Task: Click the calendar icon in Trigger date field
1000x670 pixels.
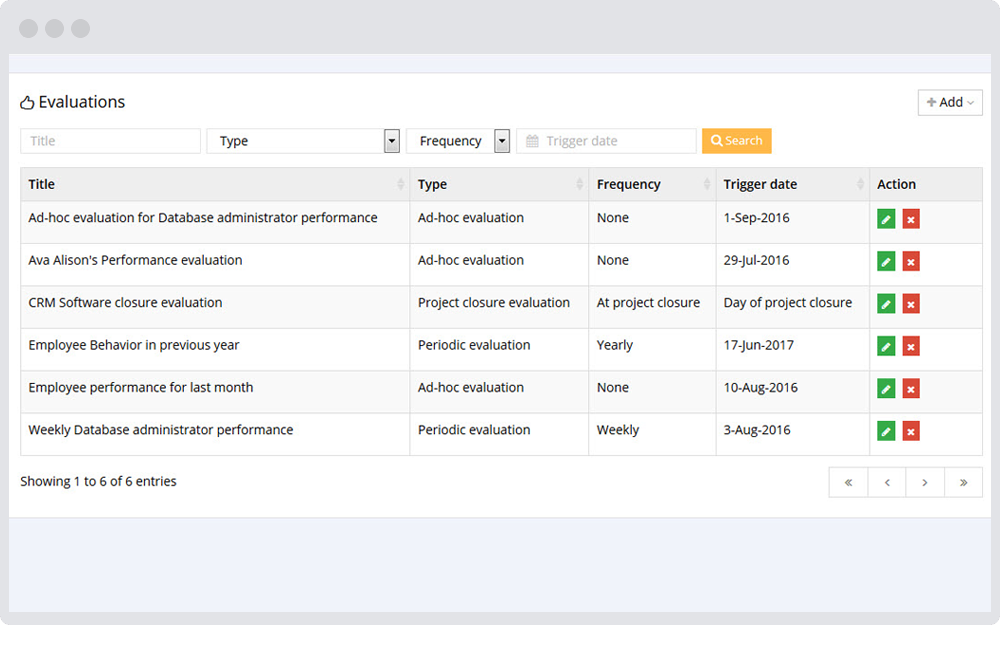Action: pyautogui.click(x=532, y=141)
